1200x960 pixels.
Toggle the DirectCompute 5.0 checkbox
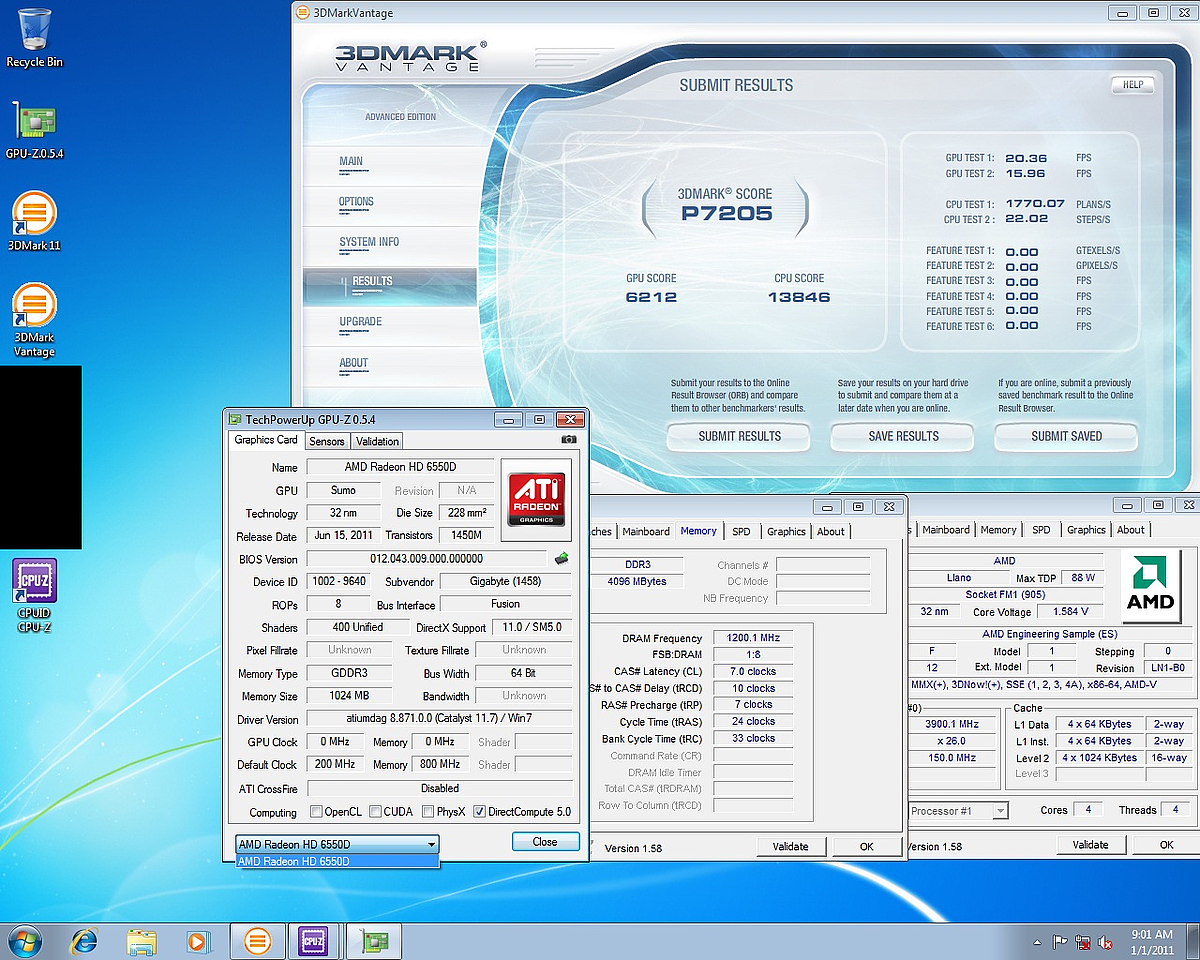coord(479,812)
